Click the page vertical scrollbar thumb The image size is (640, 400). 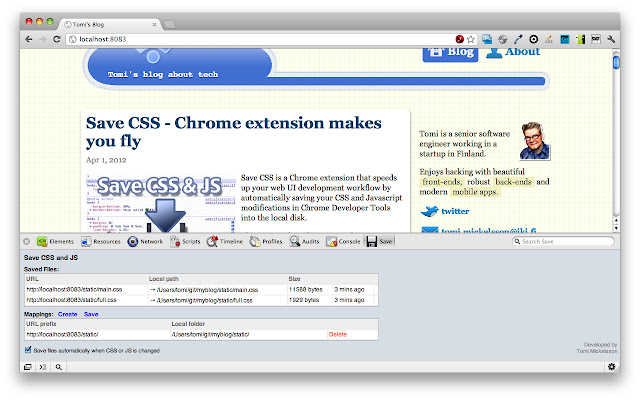tap(616, 62)
